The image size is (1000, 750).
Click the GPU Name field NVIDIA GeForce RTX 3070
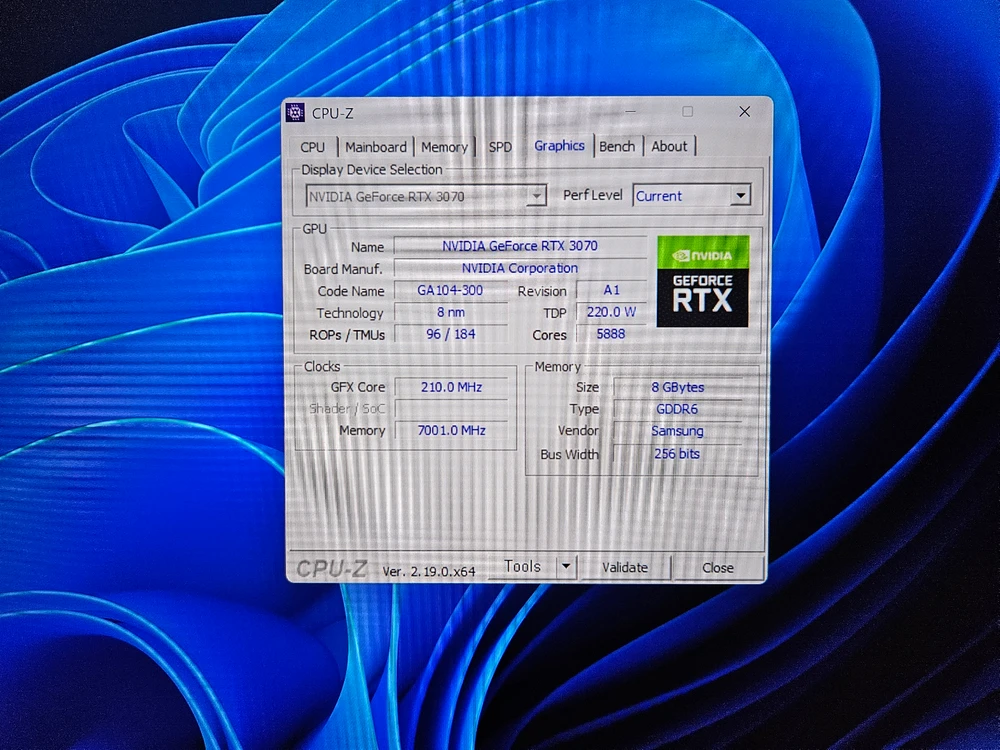(x=520, y=246)
